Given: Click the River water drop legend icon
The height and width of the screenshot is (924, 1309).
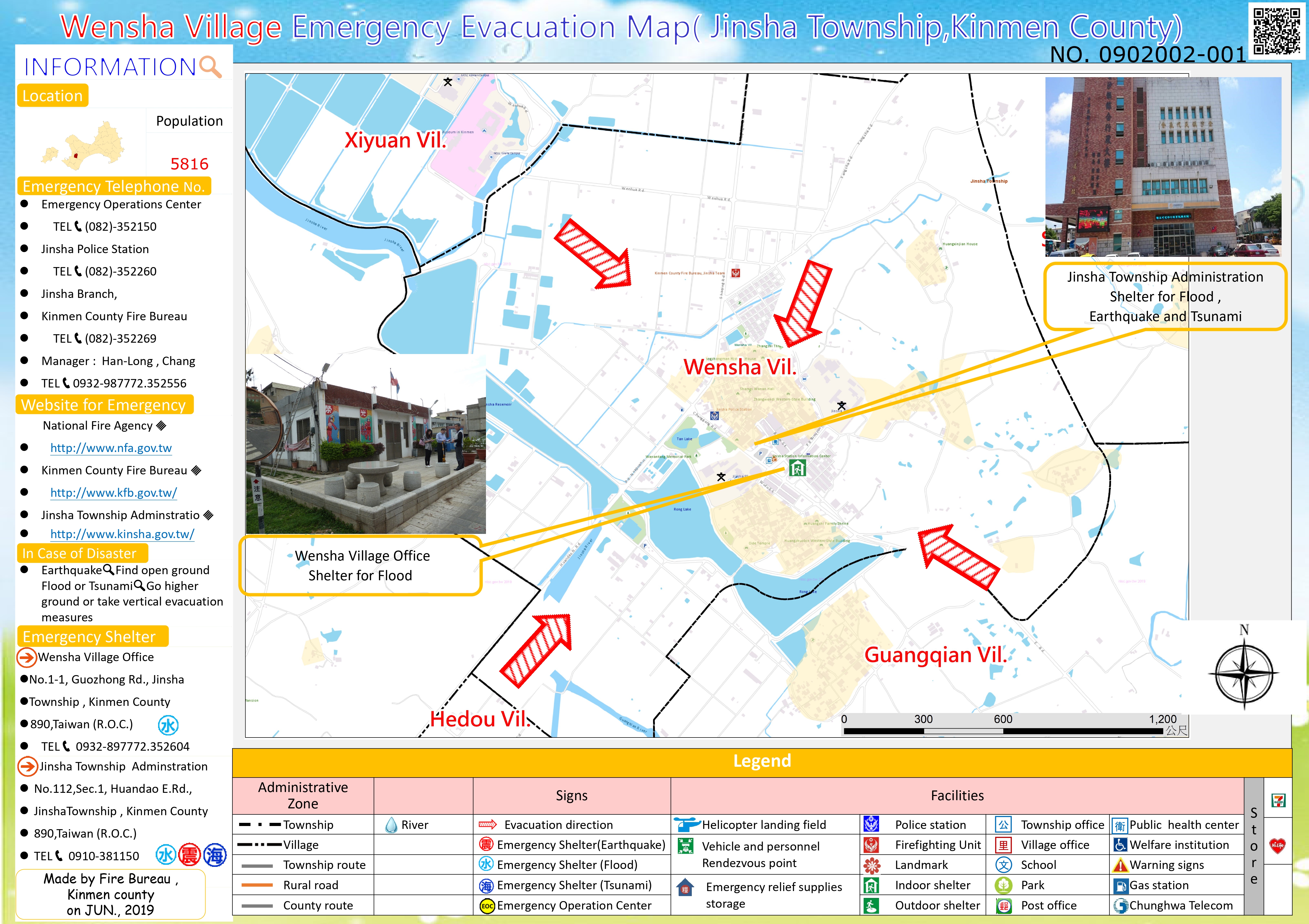Looking at the screenshot, I should point(391,825).
